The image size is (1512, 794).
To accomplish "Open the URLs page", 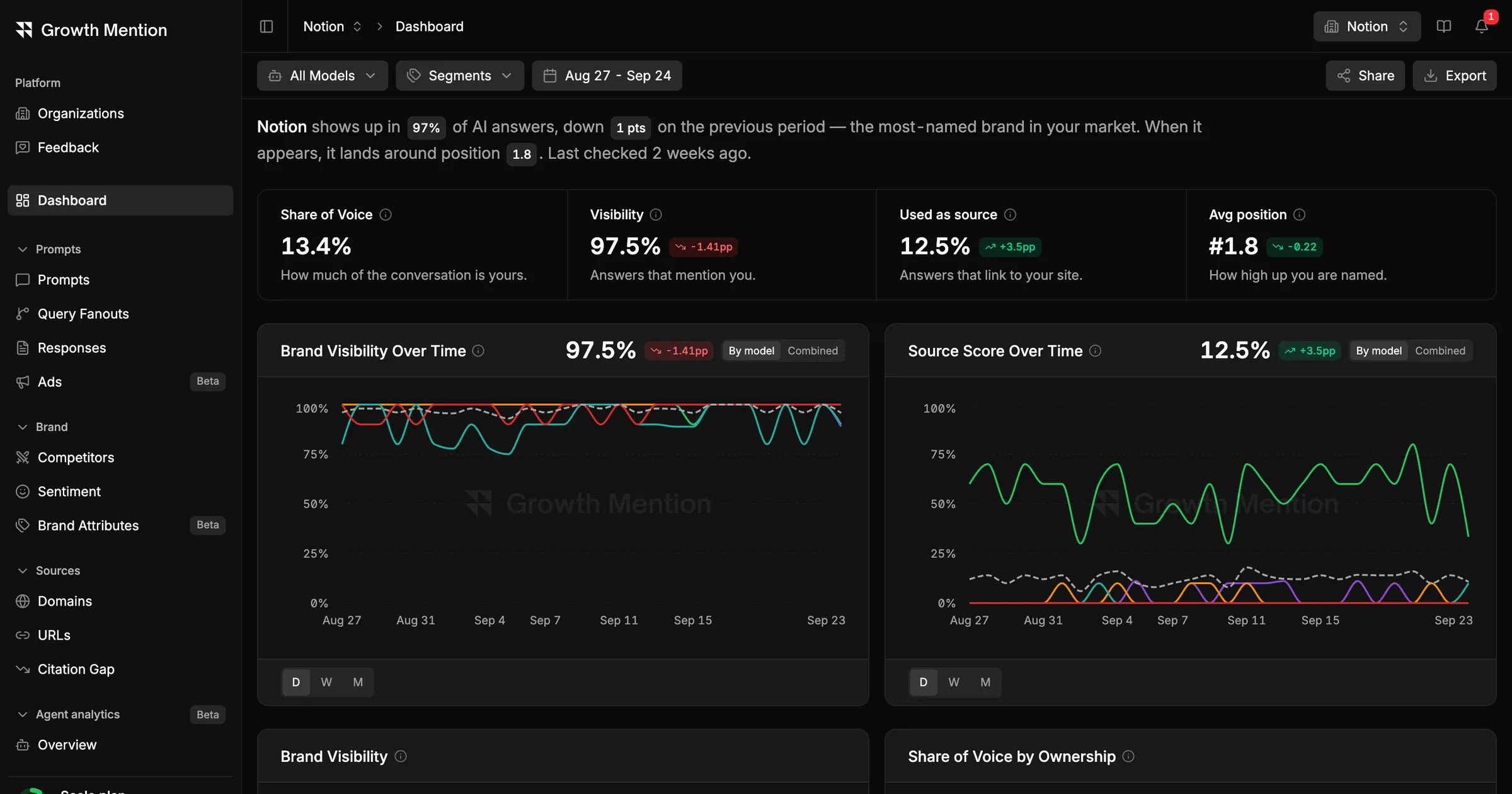I will point(120,635).
